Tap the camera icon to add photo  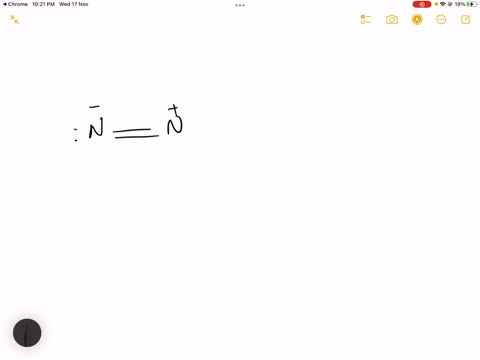392,20
